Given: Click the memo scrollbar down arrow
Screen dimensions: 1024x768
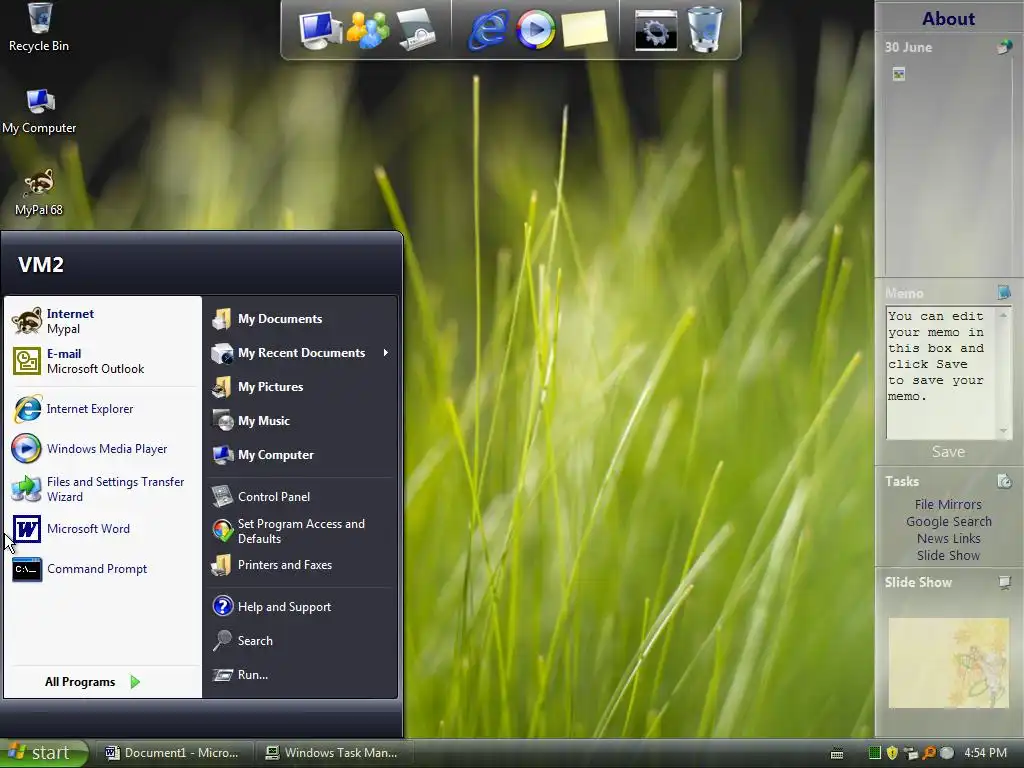Looking at the screenshot, I should pyautogui.click(x=1004, y=431).
